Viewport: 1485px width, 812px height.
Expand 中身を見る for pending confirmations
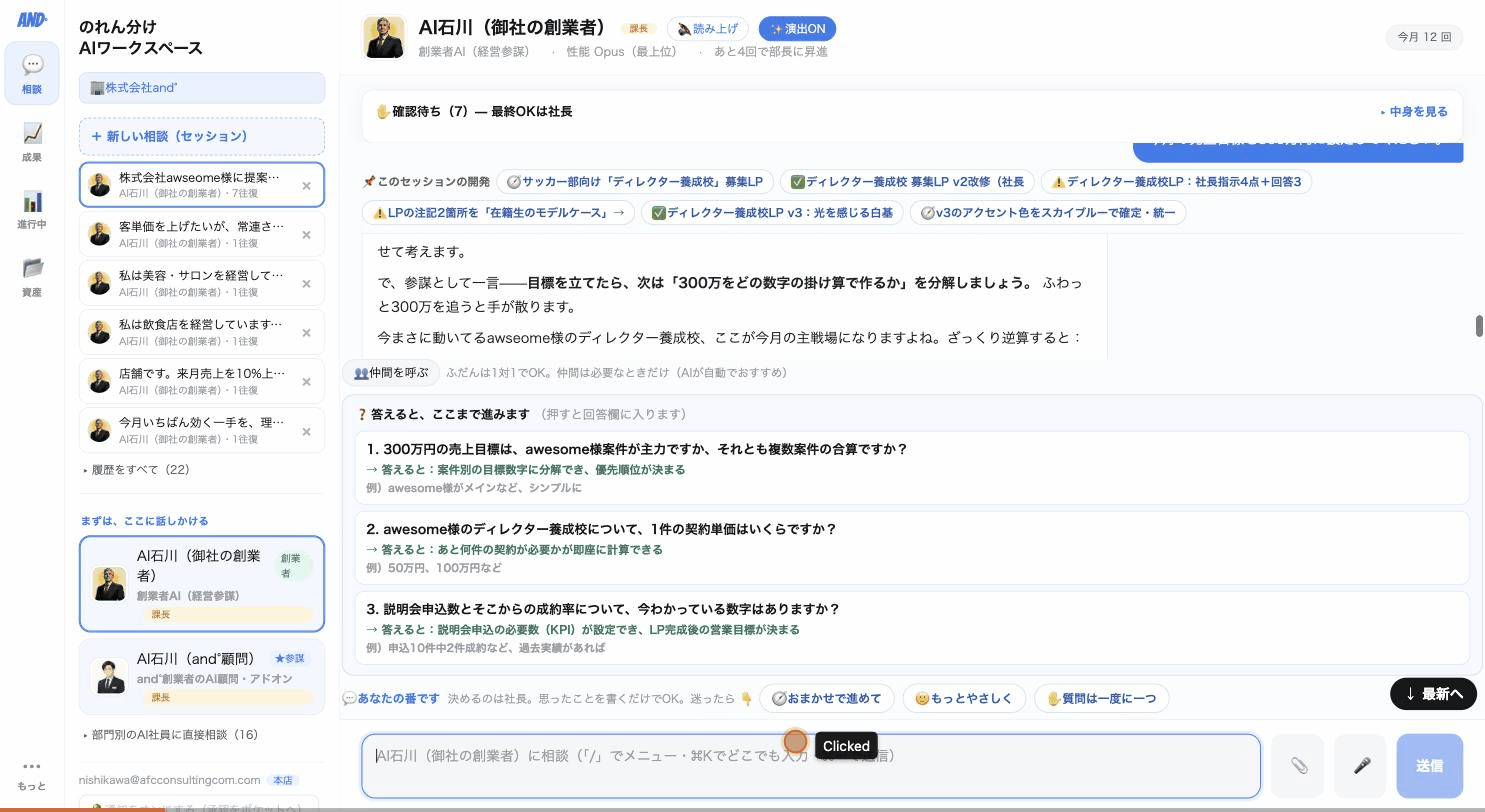pyautogui.click(x=1414, y=112)
